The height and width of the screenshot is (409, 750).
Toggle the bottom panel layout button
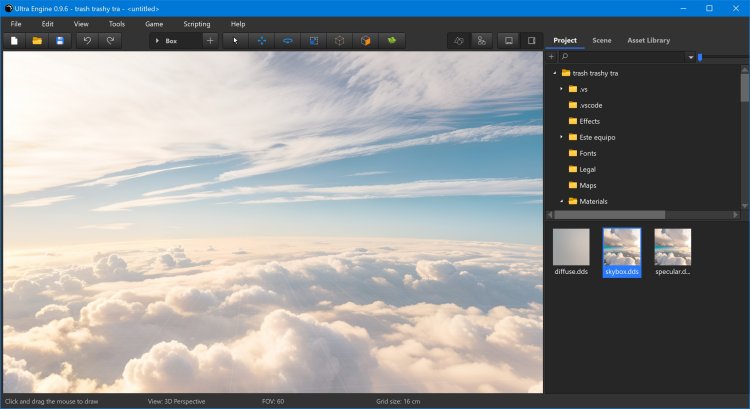508,41
